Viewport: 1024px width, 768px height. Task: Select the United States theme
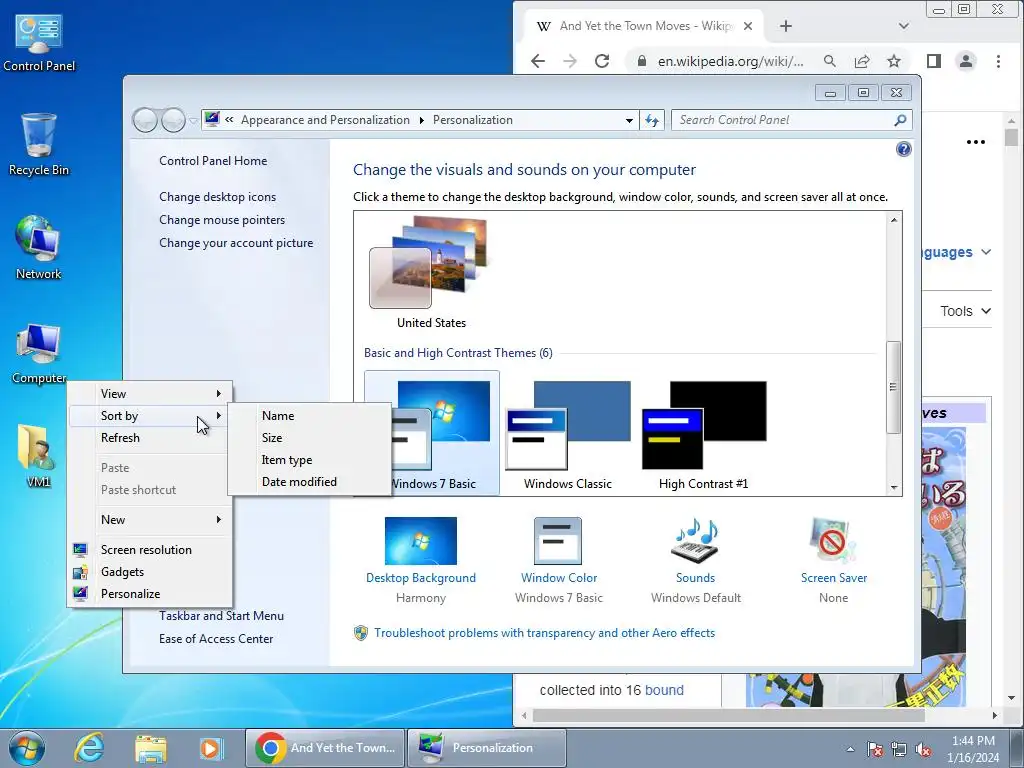(431, 273)
